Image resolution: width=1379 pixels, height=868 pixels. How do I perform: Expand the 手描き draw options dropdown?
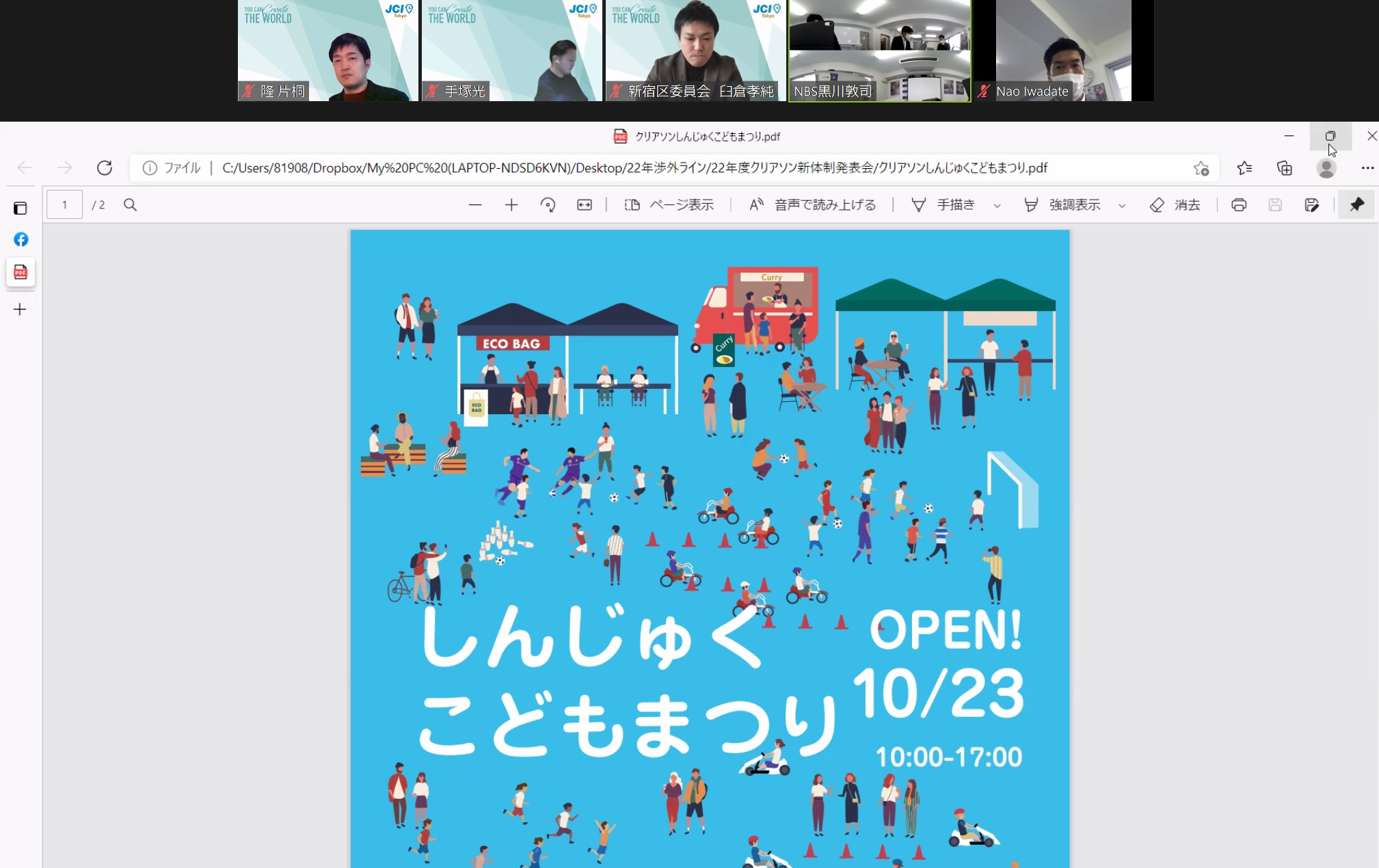tap(997, 206)
